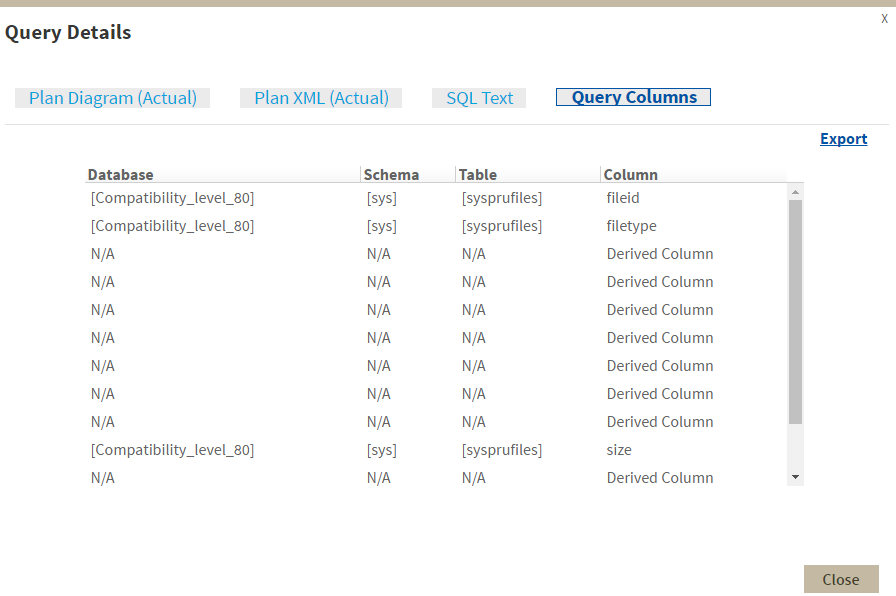896x596 pixels.
Task: Open the Plan Diagram (Actual) tab
Action: pyautogui.click(x=112, y=98)
